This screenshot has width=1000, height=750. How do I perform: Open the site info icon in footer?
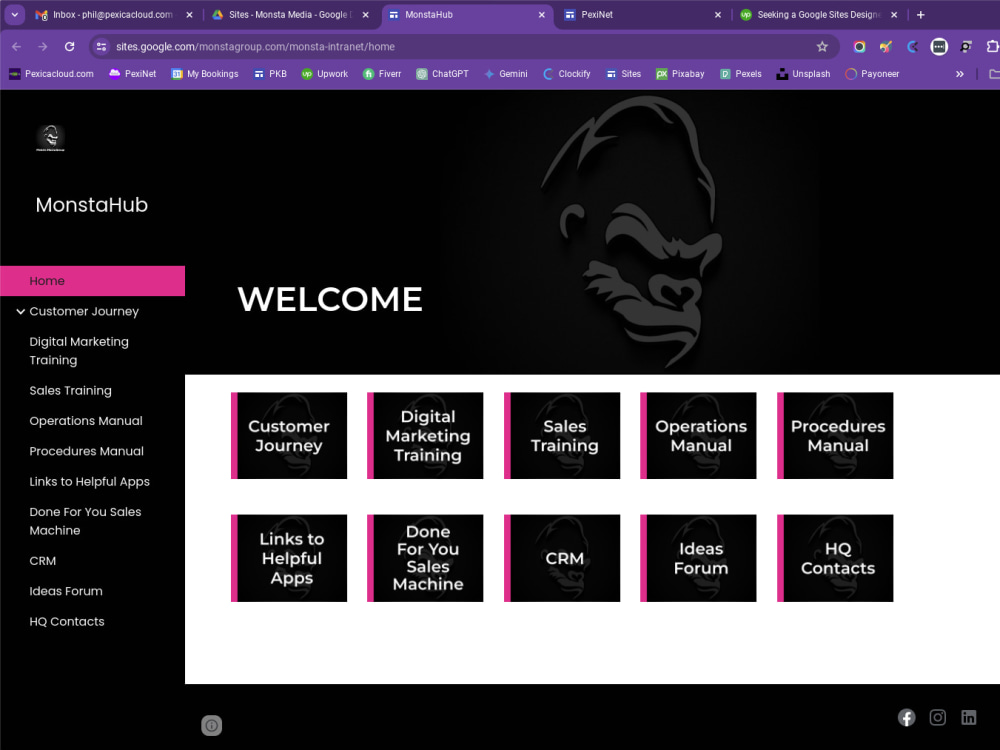pos(212,725)
